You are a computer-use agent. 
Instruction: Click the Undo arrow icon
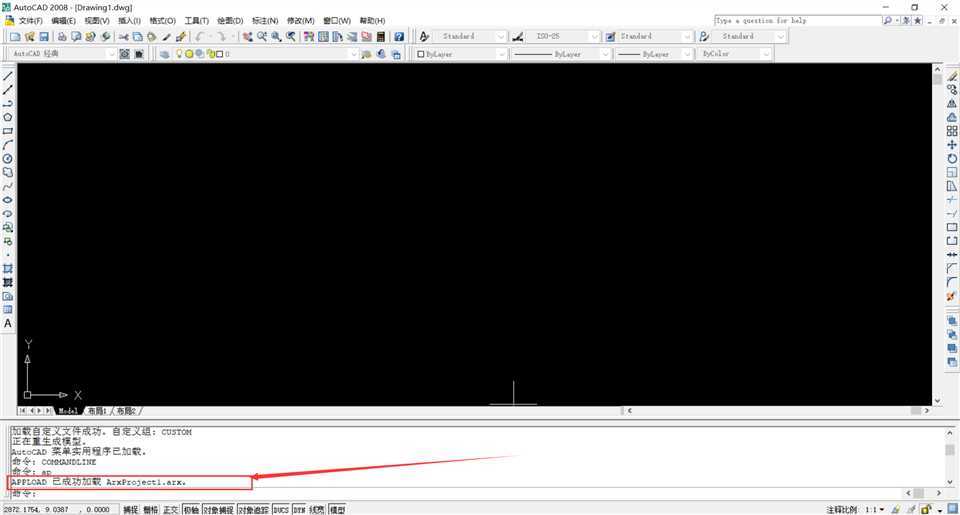(x=200, y=37)
